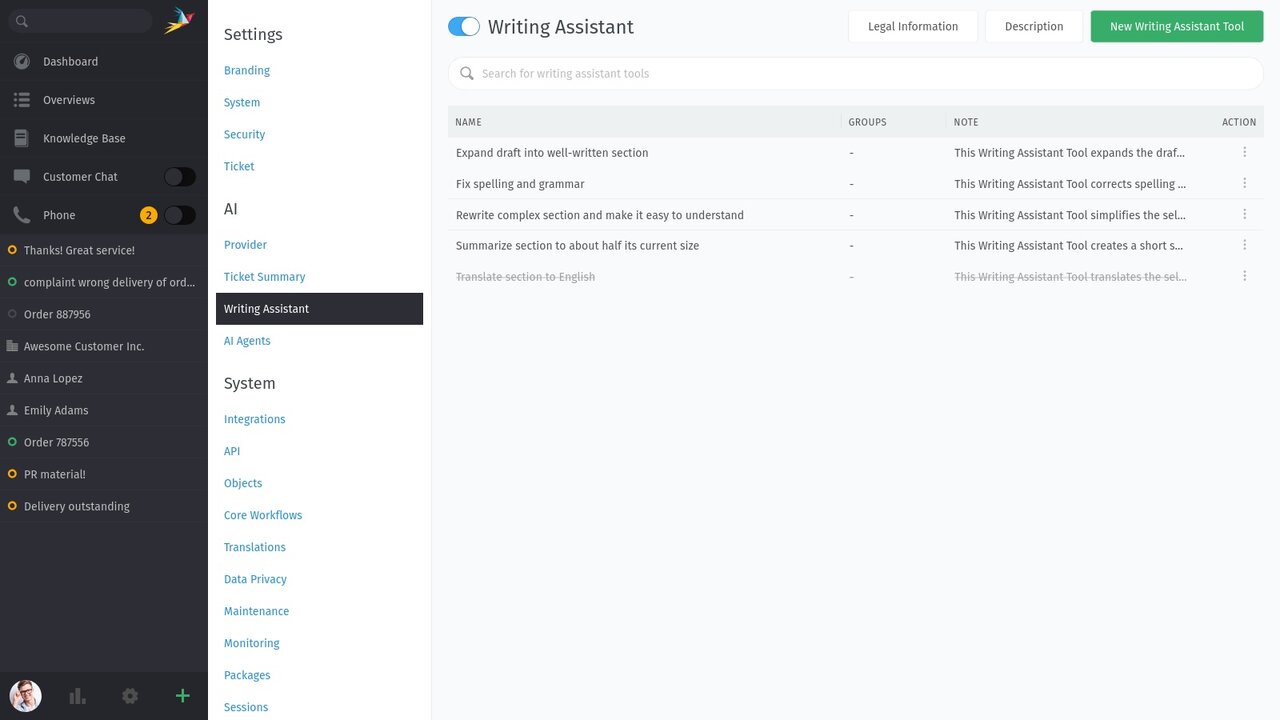1280x720 pixels.
Task: Select the Phone sidebar icon
Action: [x=22, y=214]
